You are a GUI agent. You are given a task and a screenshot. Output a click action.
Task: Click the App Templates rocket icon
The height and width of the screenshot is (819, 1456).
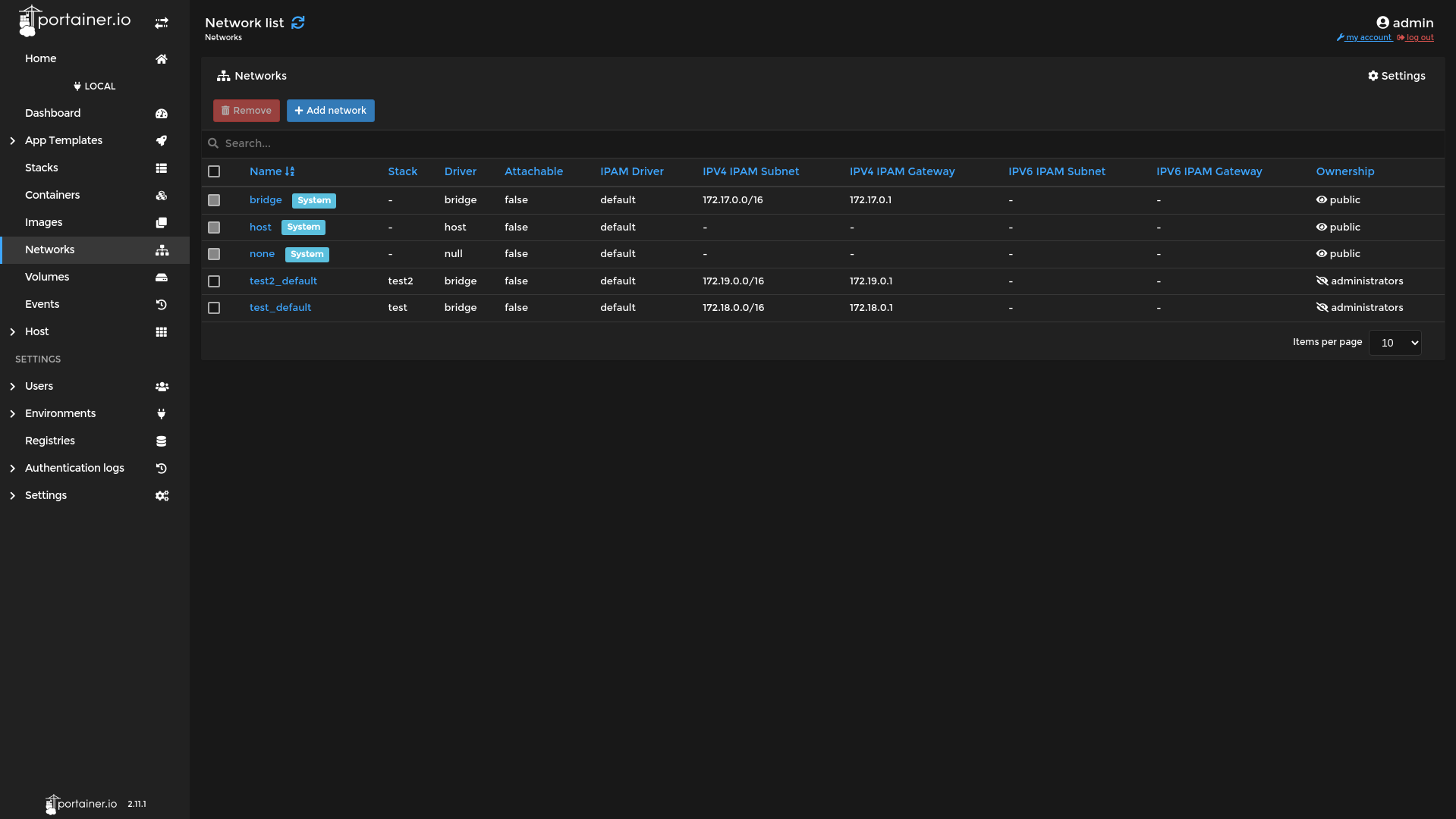pos(162,141)
